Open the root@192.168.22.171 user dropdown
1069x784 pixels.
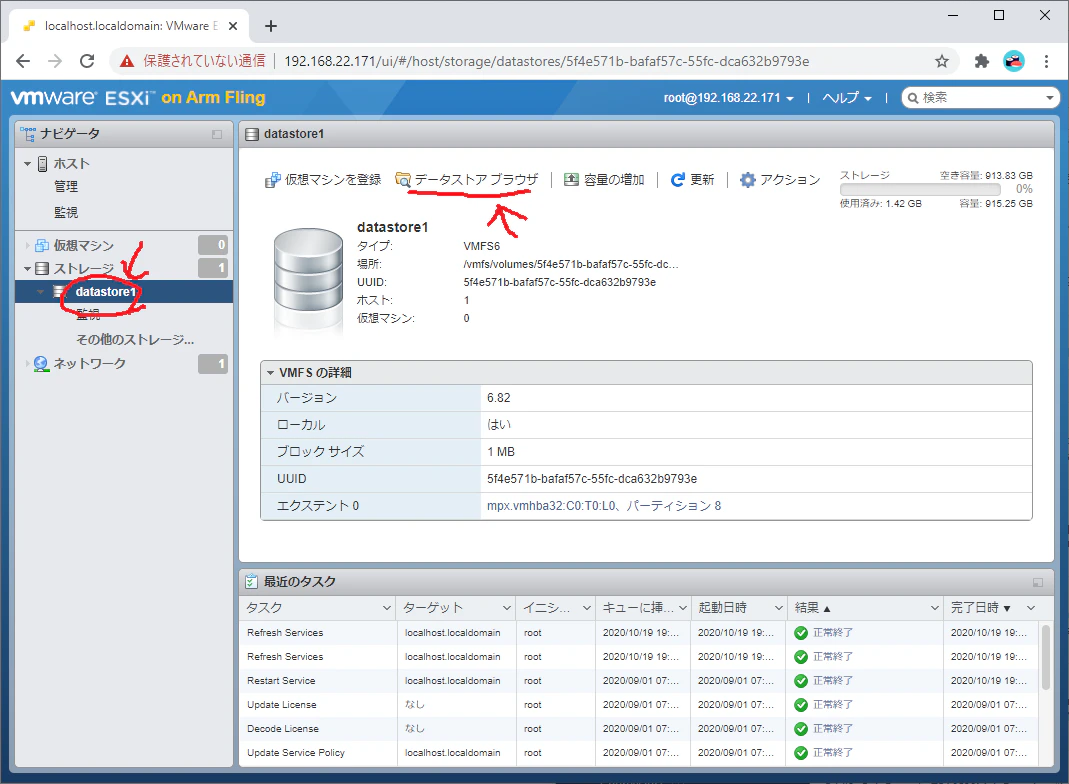click(x=729, y=98)
